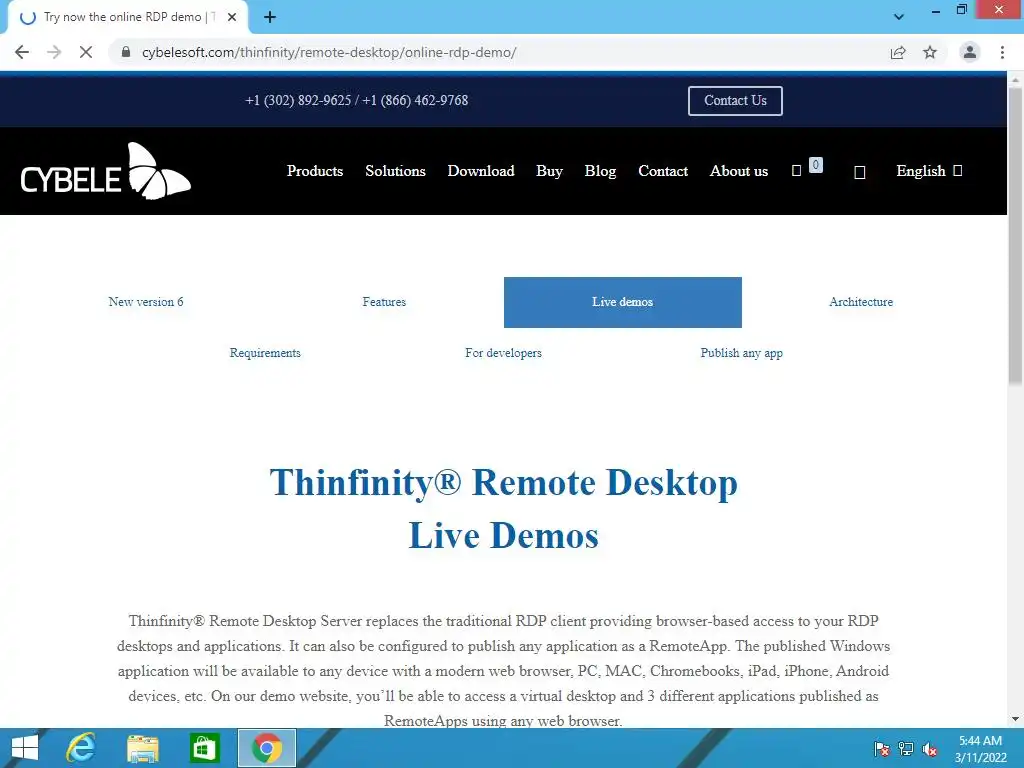The width and height of the screenshot is (1024, 768).
Task: Expand the English language dropdown
Action: (x=929, y=171)
